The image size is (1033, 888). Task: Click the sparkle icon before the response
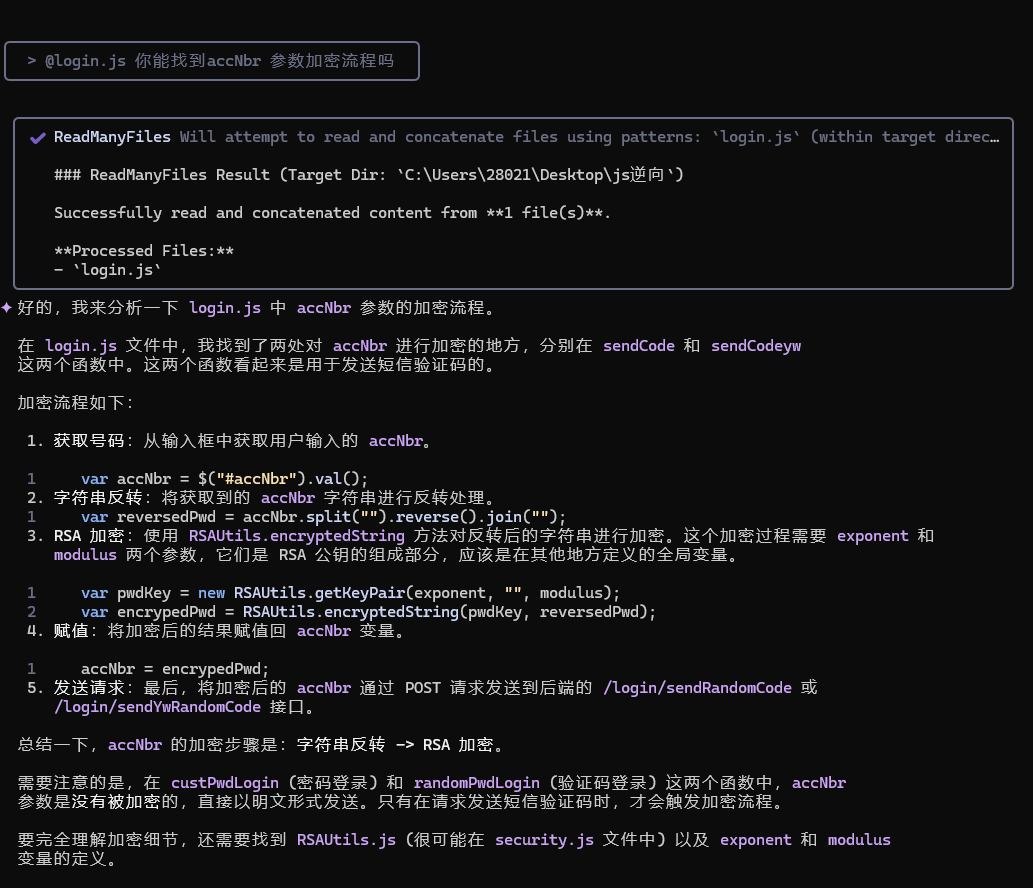point(7,307)
